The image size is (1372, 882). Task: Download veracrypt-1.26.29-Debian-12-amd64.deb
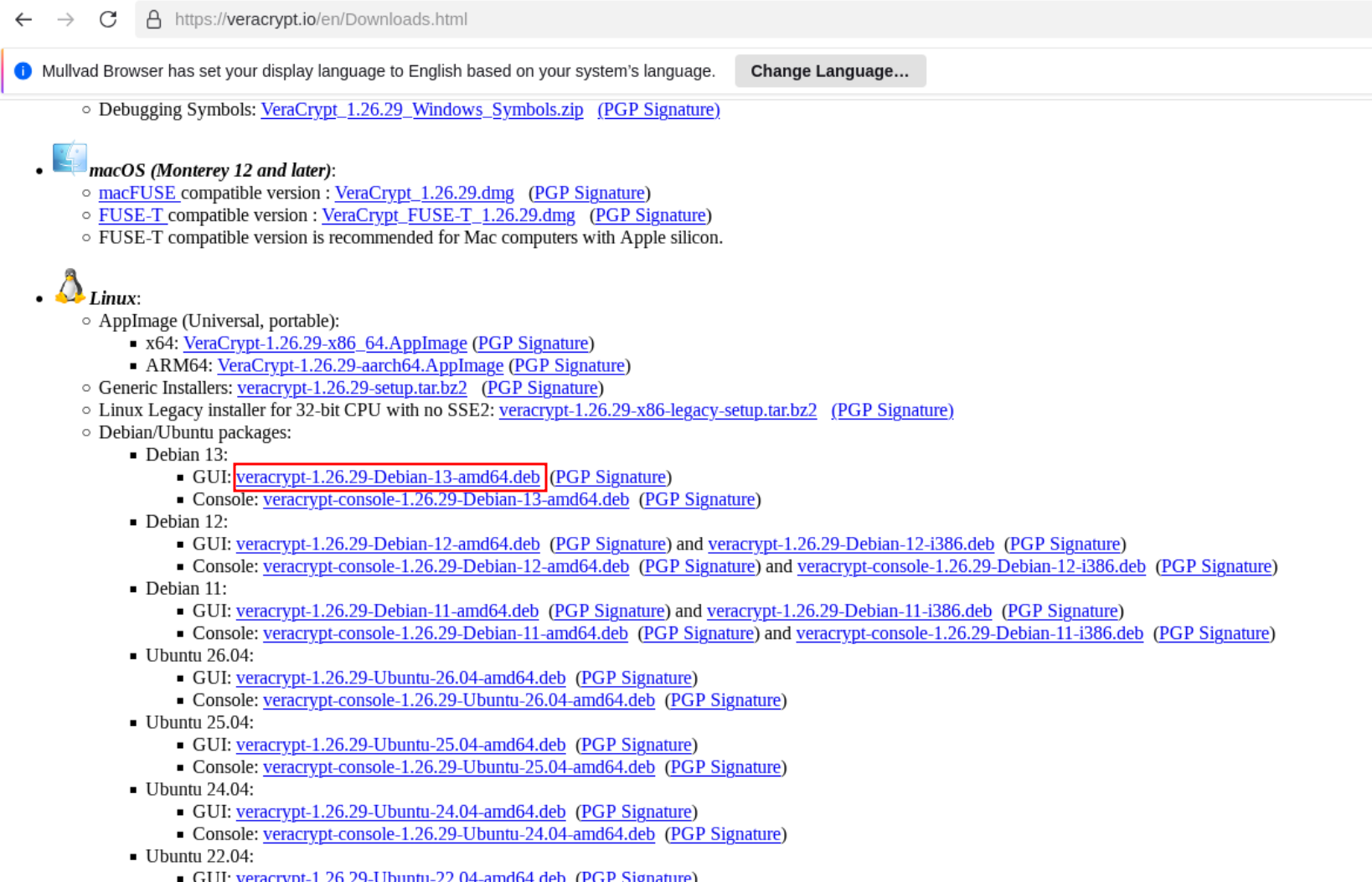point(388,544)
